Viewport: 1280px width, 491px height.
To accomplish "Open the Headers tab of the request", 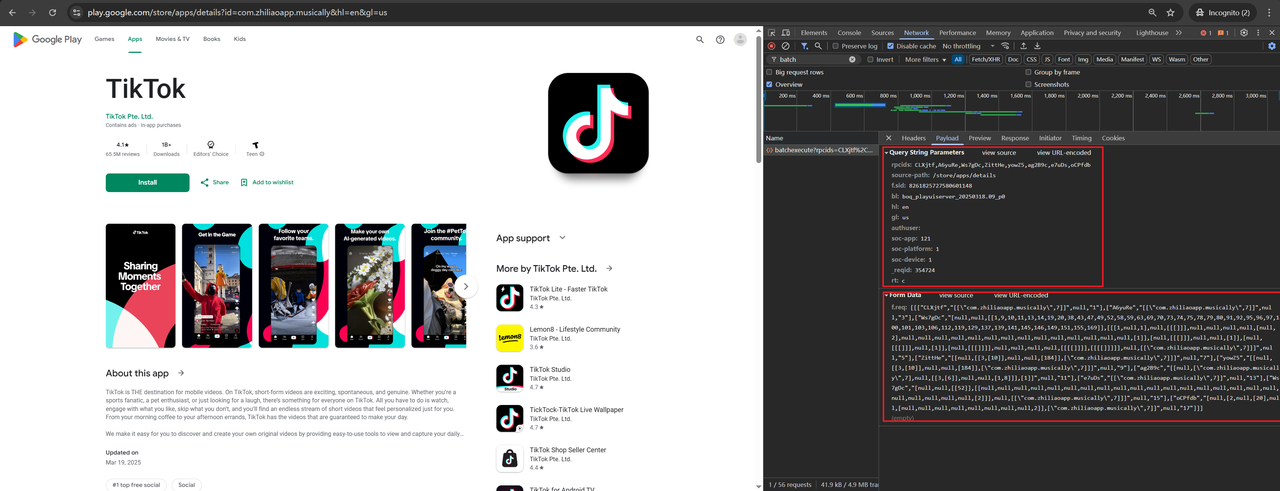I will tap(914, 138).
